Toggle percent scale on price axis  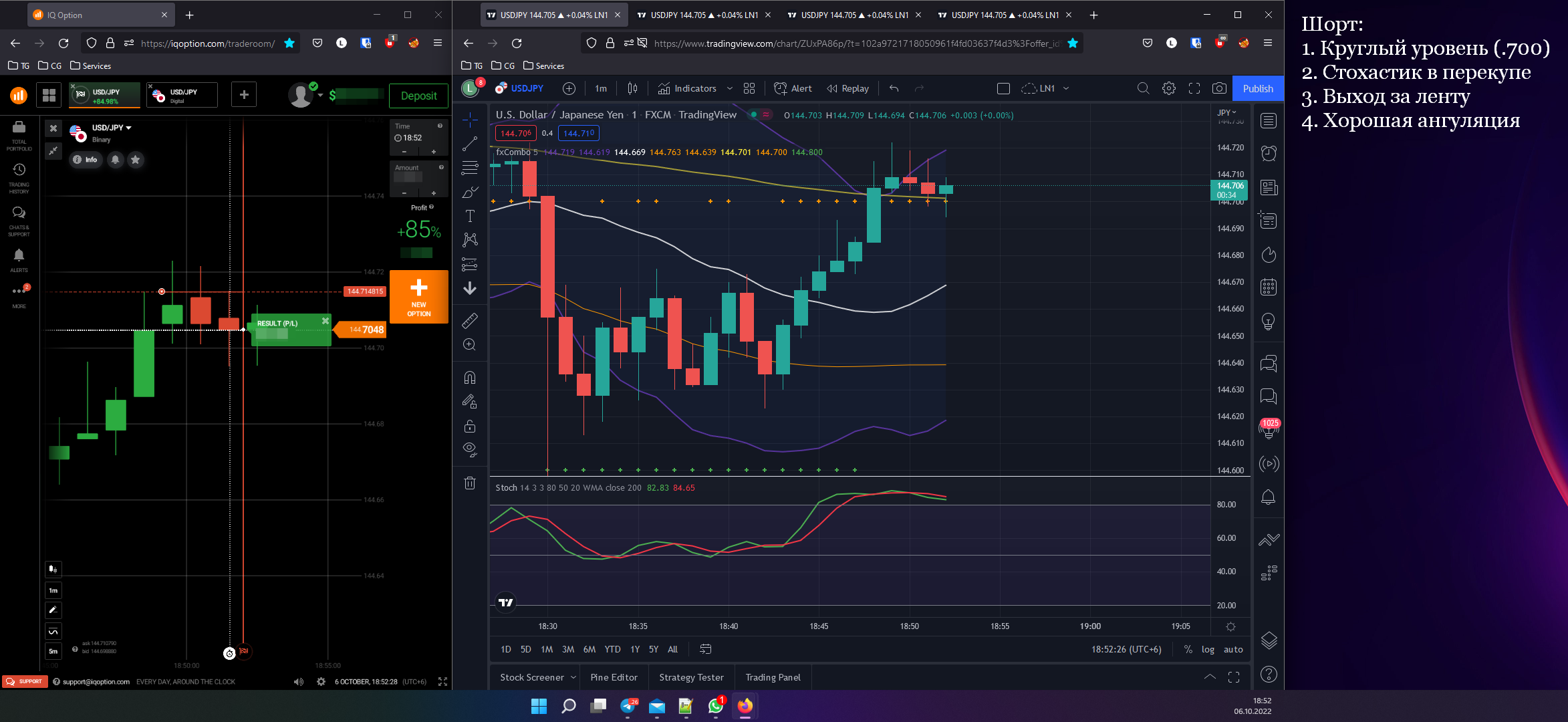tap(1188, 649)
